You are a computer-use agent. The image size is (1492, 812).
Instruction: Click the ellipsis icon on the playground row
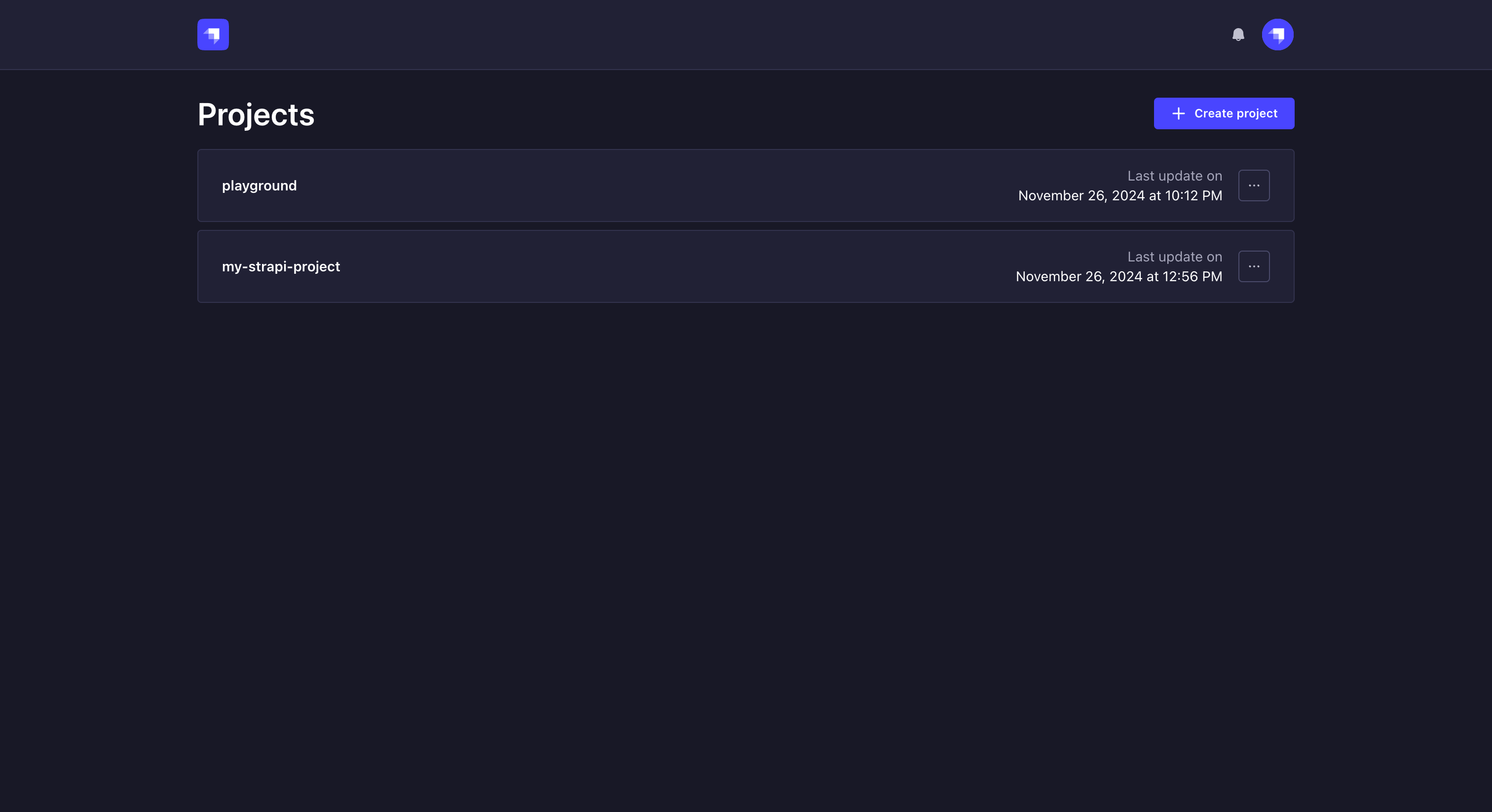click(x=1254, y=185)
